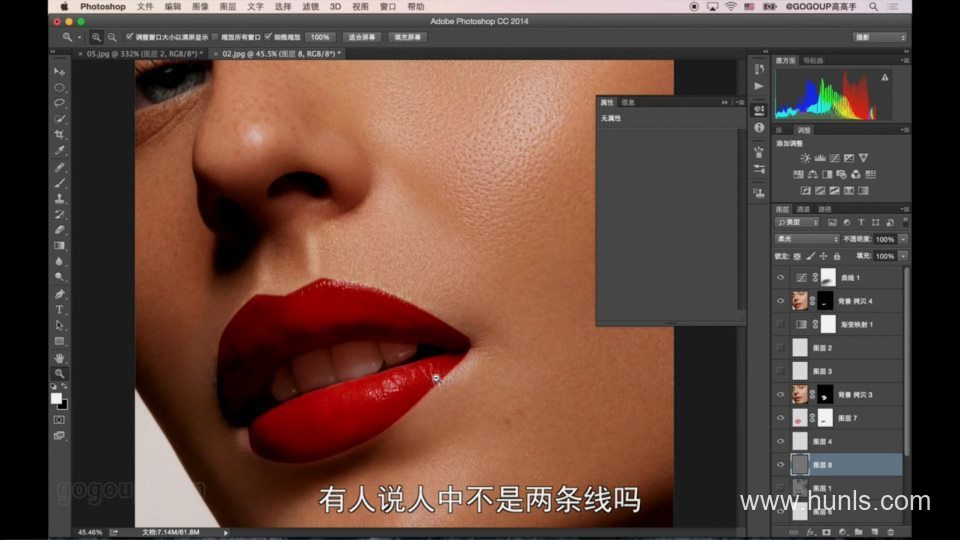Click the 适合屏幕 fit screen button
Screen dimensions: 960x540
362,37
